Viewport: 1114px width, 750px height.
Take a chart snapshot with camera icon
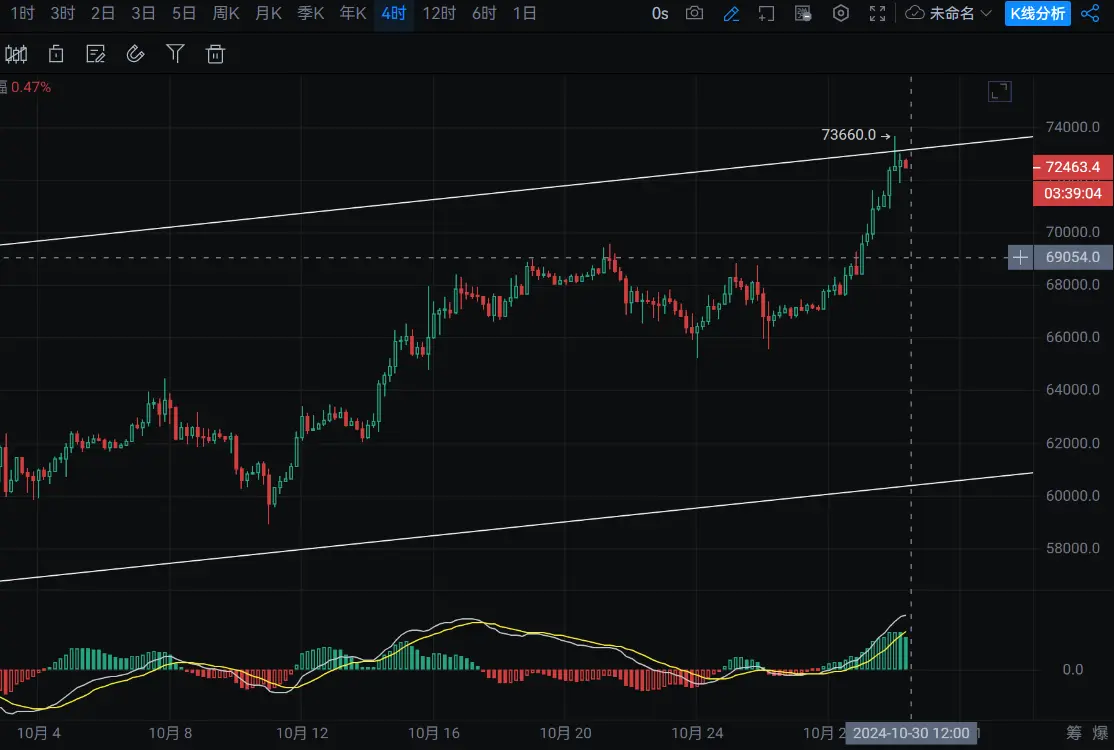[x=695, y=13]
